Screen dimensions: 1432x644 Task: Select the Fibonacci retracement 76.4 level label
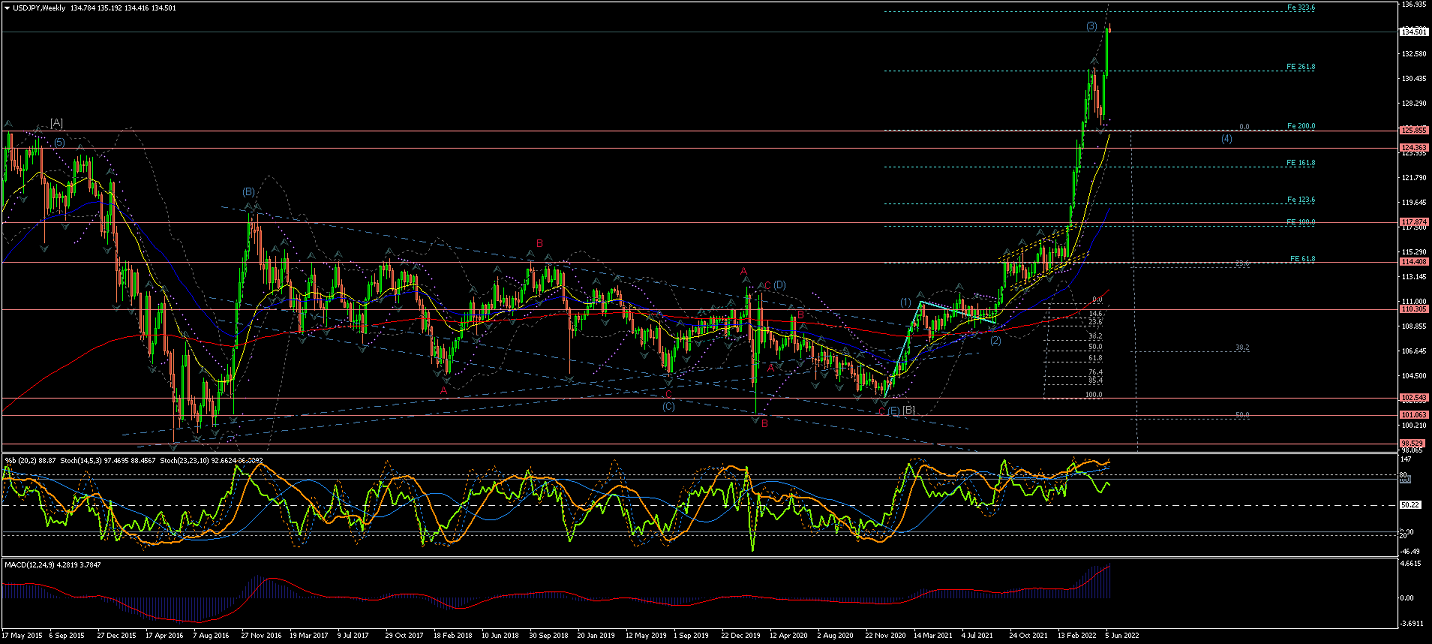[x=1096, y=372]
